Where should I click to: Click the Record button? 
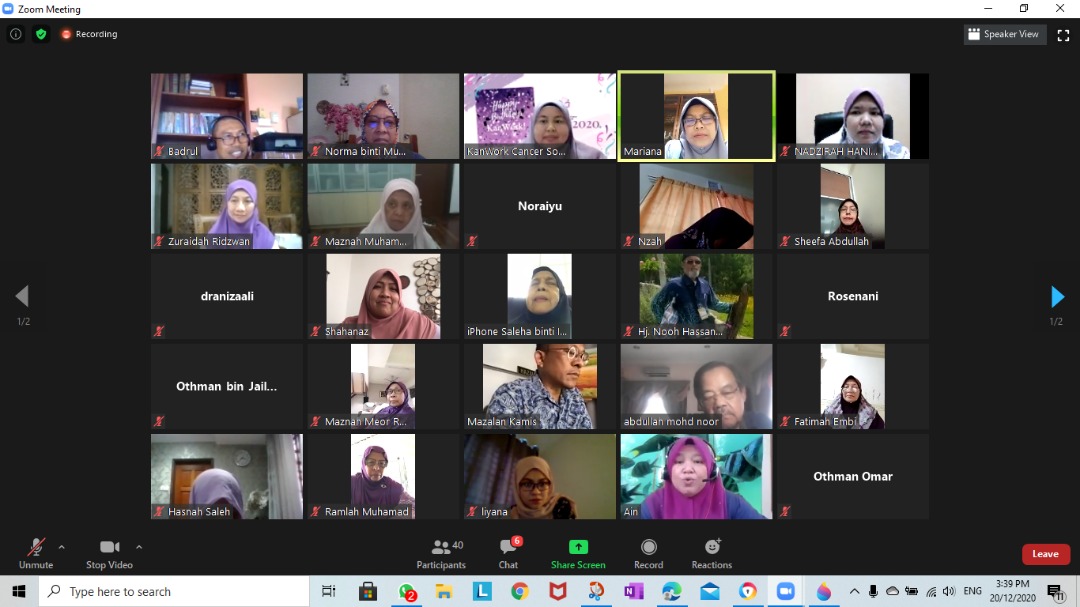(x=648, y=554)
